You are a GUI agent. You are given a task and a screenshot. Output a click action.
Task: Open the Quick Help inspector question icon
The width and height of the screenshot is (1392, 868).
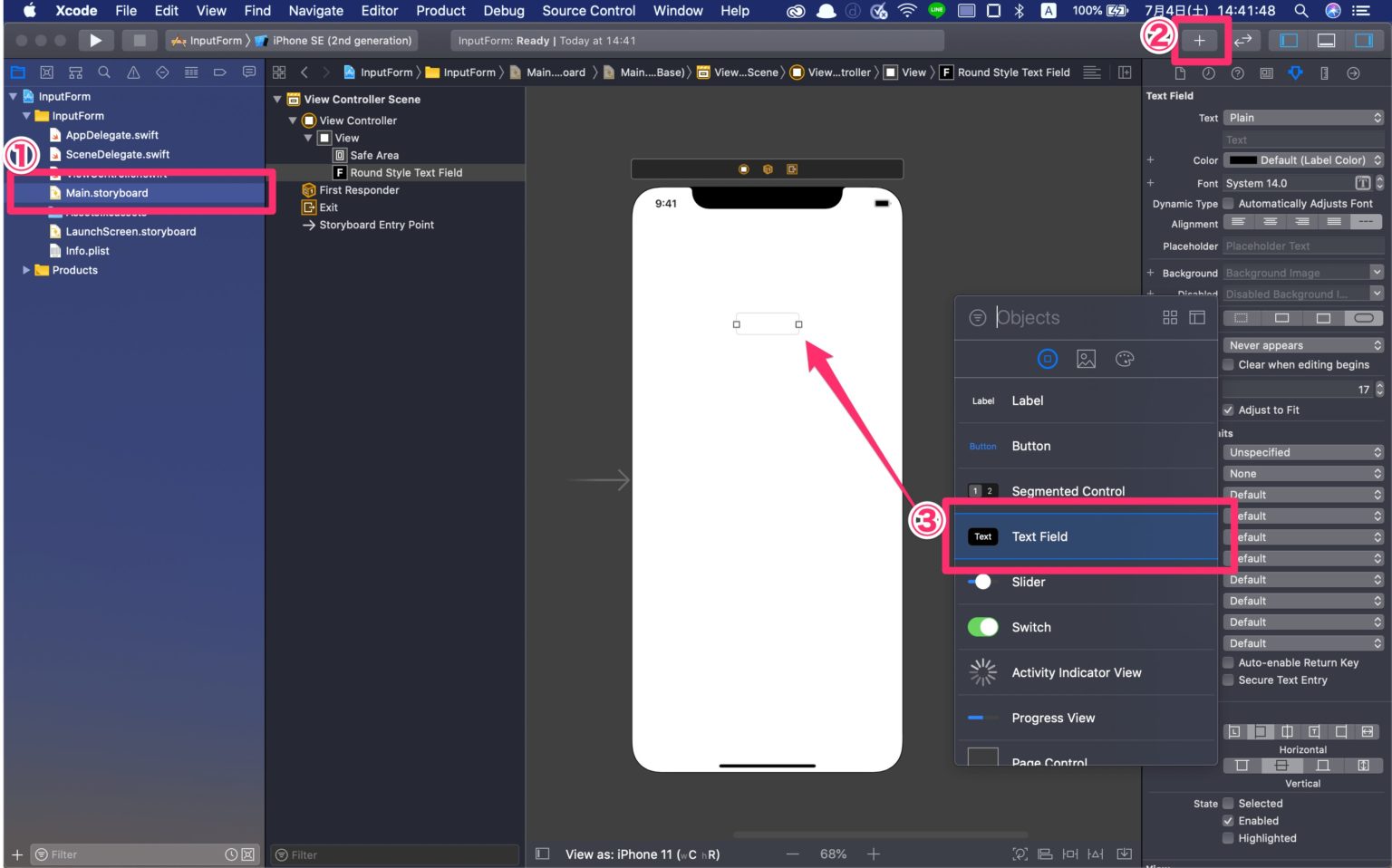1238,72
